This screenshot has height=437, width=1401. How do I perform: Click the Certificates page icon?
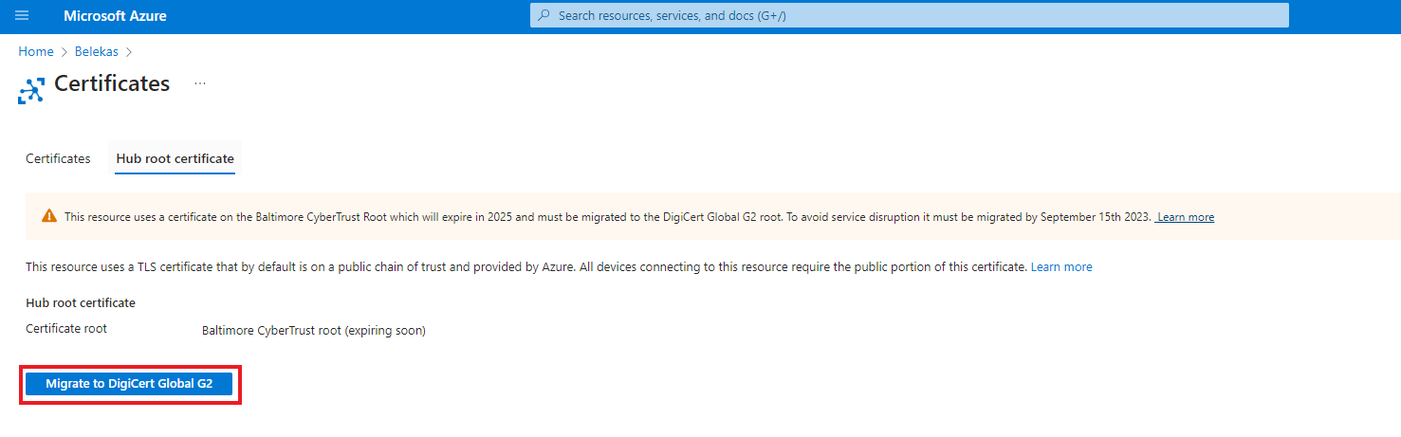31,91
